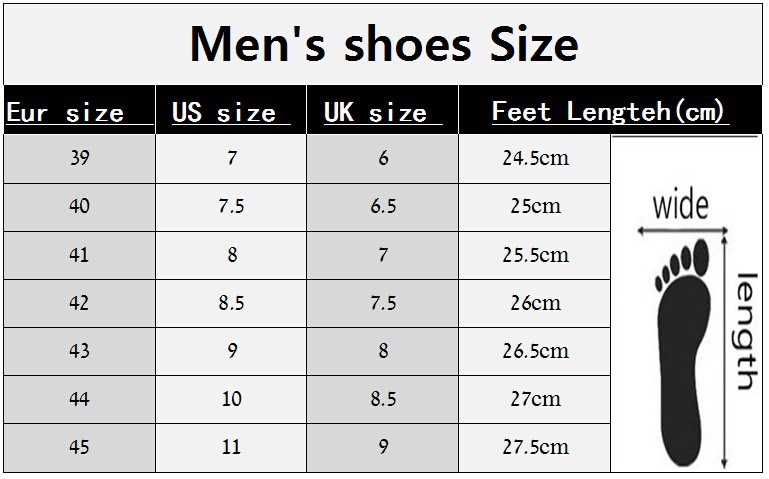Click the rotated "length" label
This screenshot has width=769, height=479.
click(747, 330)
